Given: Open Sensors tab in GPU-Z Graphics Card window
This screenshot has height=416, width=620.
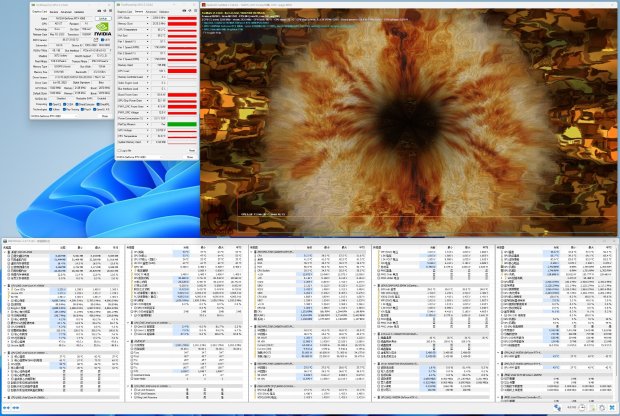Looking at the screenshot, I should tap(54, 12).
